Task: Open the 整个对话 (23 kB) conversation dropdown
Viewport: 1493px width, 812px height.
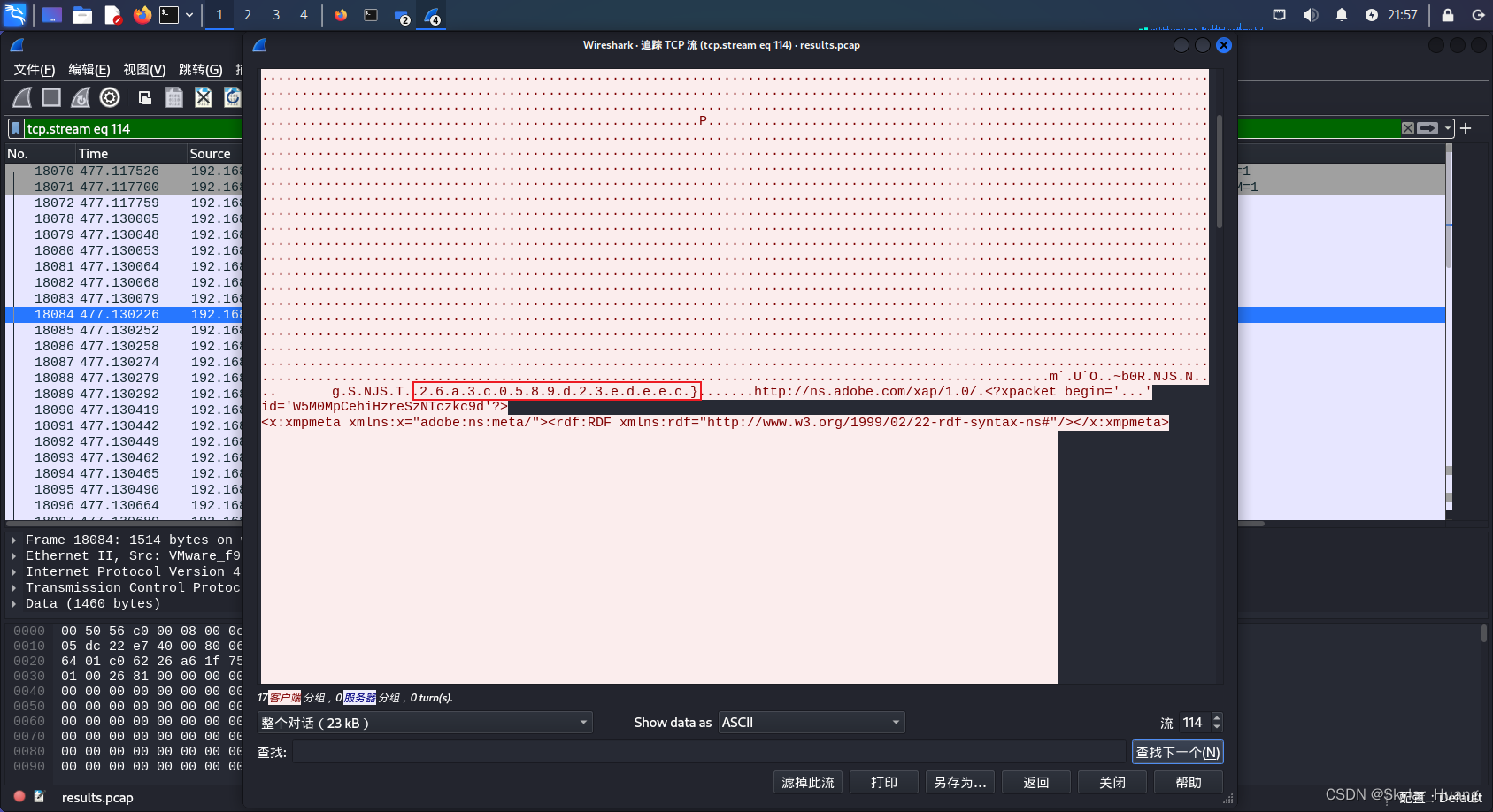Action: tap(425, 722)
